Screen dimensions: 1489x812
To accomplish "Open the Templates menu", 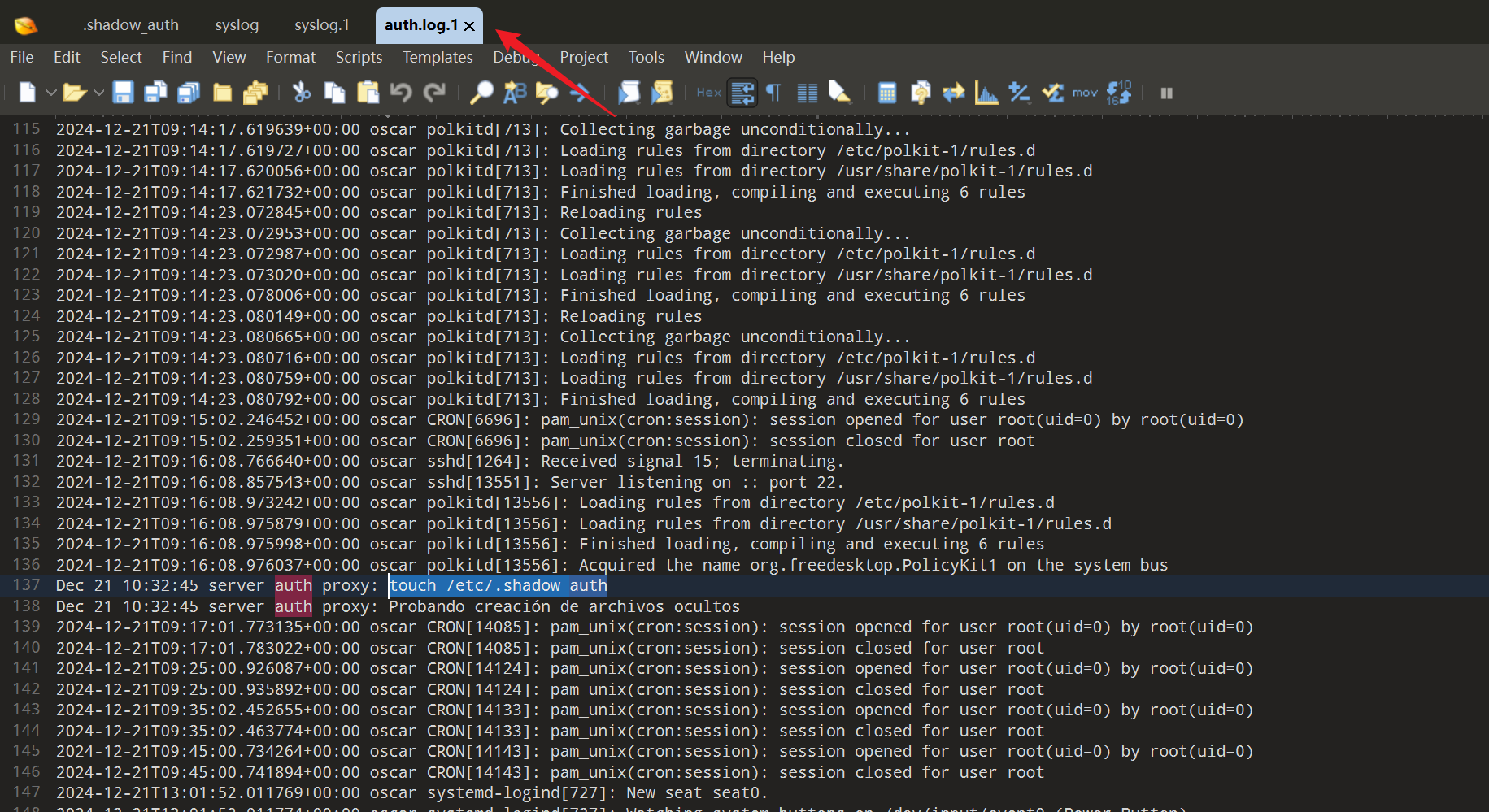I will tap(438, 57).
